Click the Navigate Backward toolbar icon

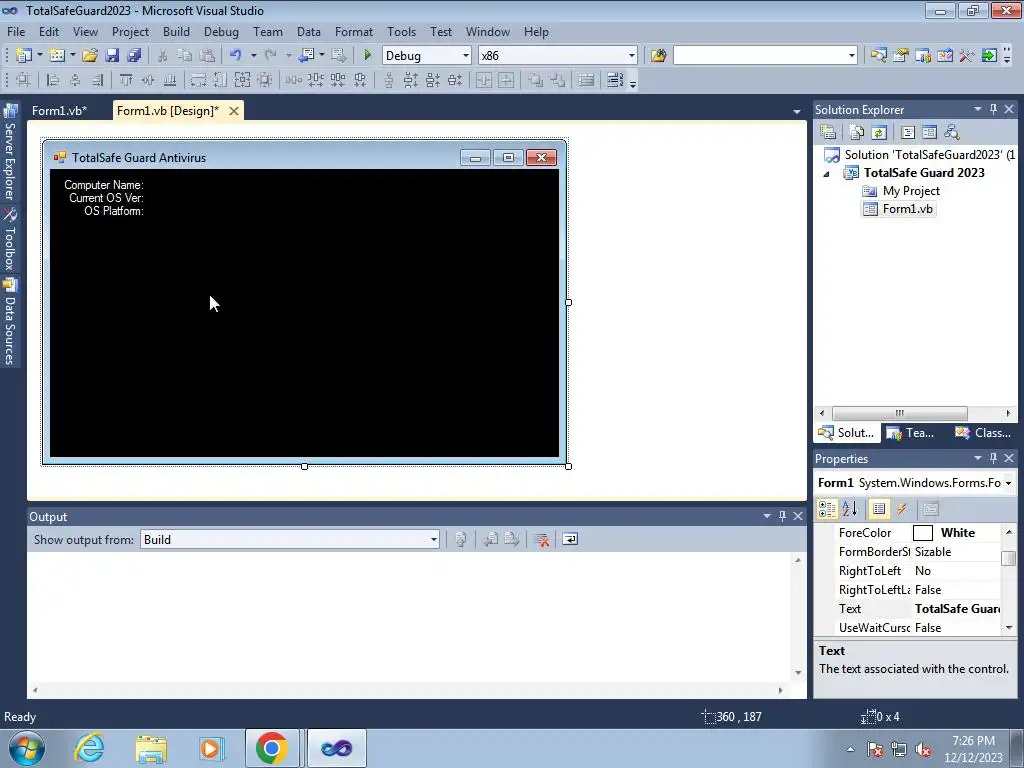pos(306,56)
